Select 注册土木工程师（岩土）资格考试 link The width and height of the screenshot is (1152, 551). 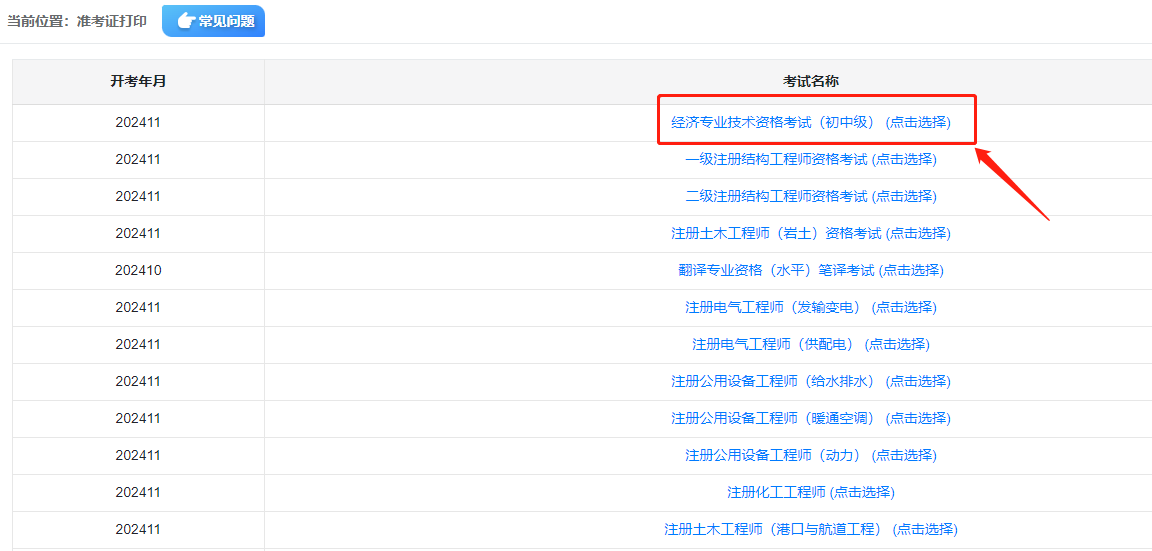[810, 233]
